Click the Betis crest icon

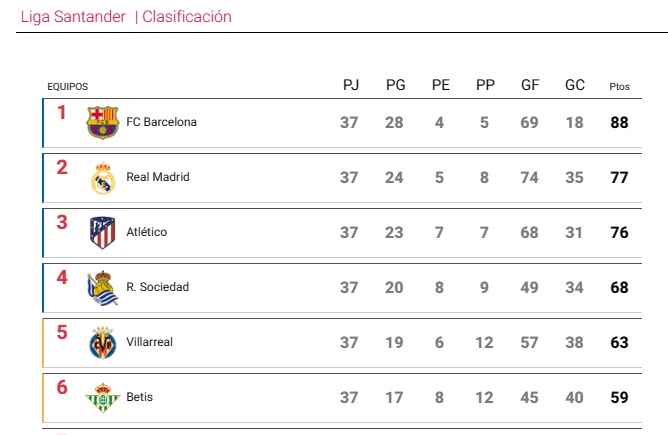[103, 398]
